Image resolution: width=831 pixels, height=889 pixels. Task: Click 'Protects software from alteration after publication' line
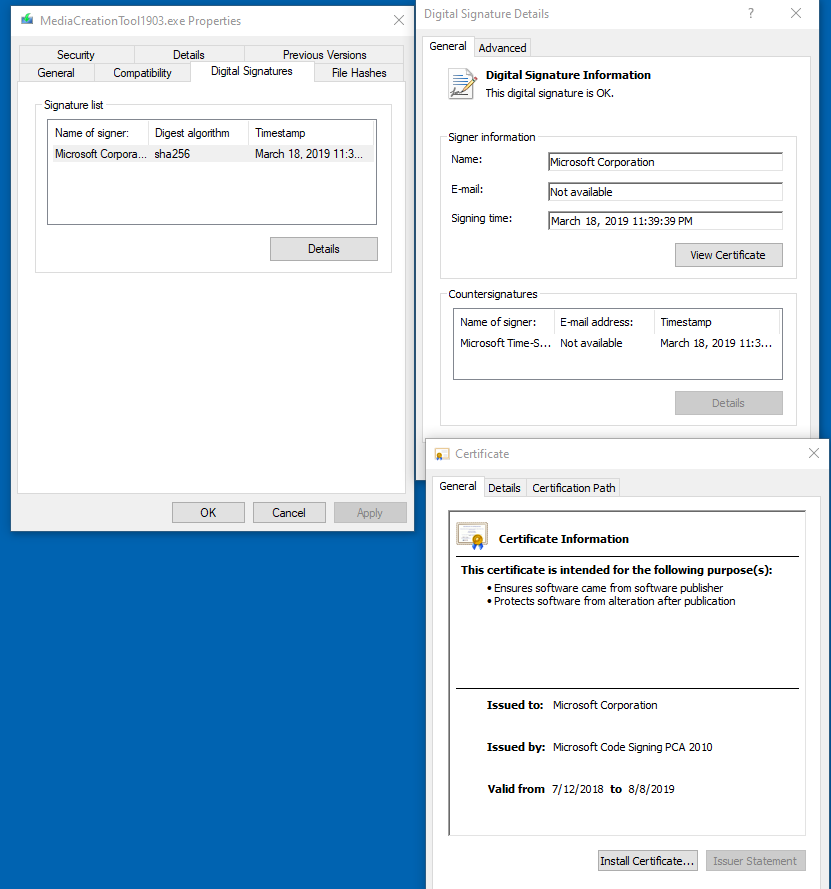pos(614,601)
